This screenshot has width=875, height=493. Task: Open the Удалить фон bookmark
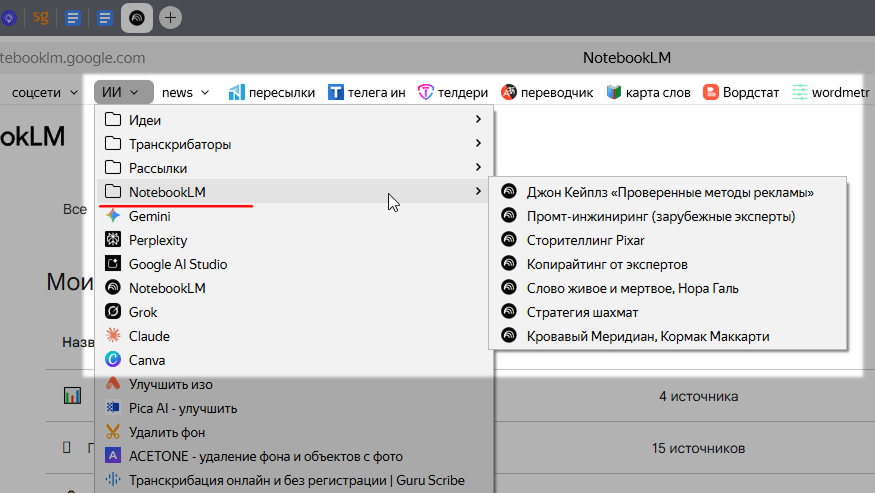tap(166, 432)
